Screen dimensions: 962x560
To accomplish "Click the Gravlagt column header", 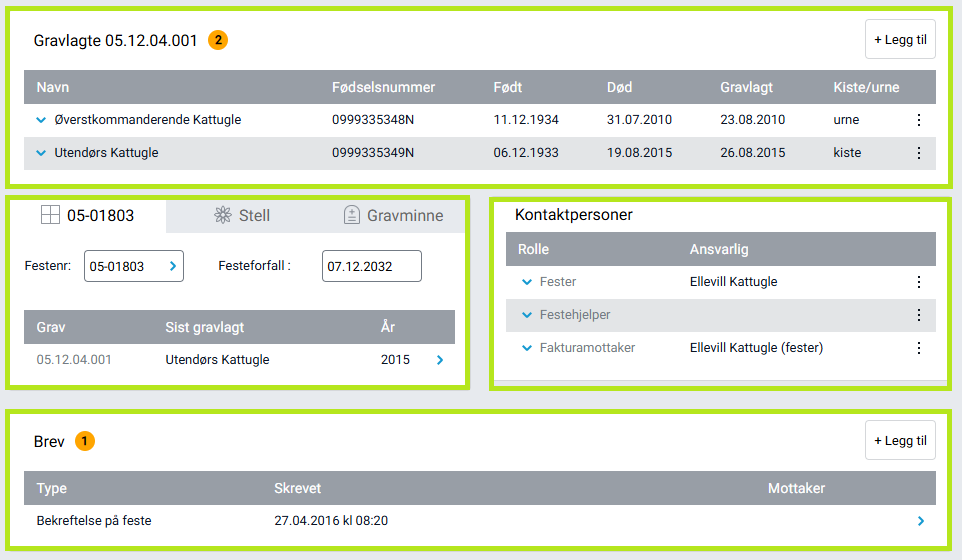I will pos(746,87).
